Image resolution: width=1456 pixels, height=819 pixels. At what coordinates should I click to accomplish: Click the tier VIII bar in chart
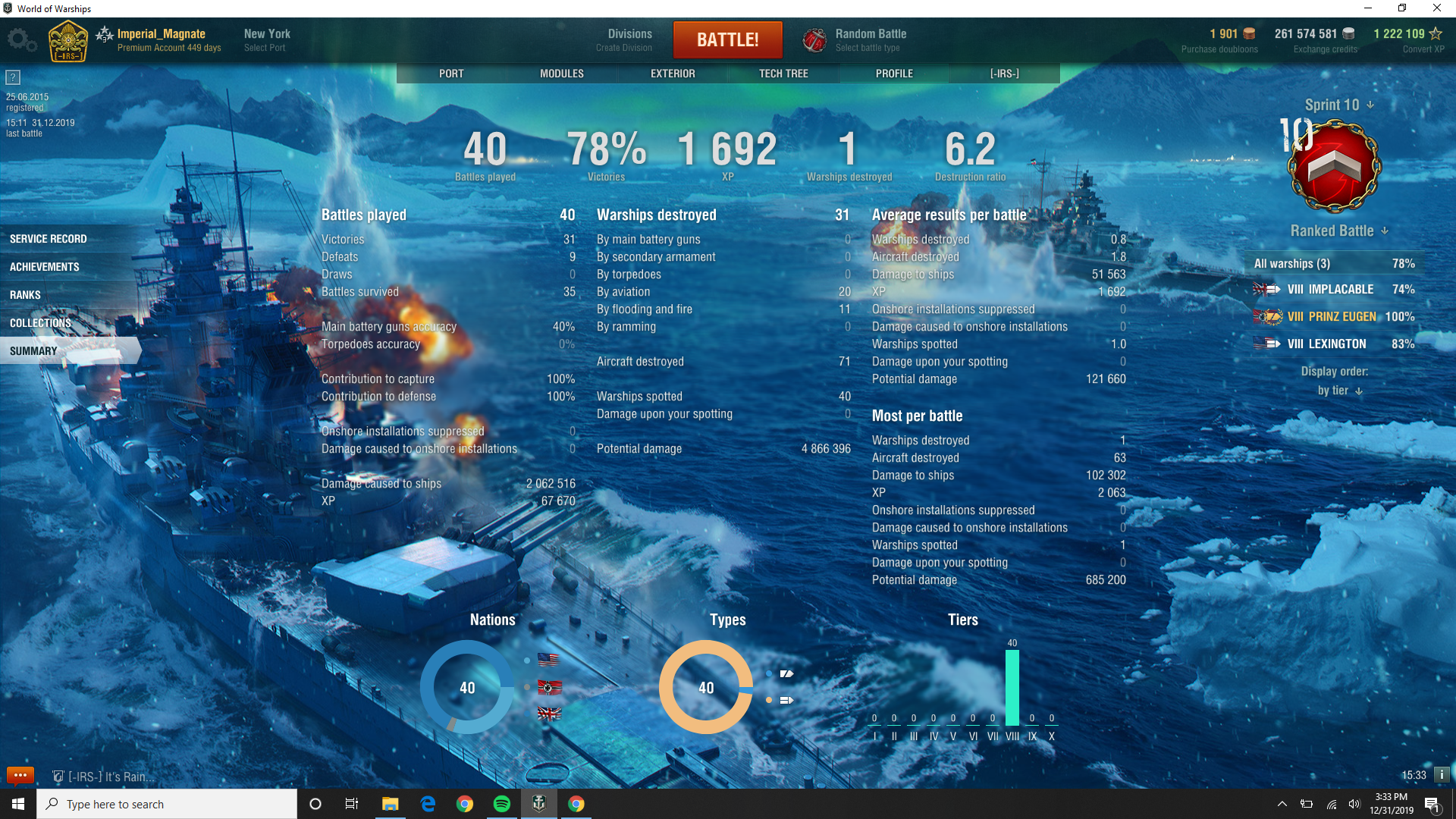click(x=1012, y=688)
